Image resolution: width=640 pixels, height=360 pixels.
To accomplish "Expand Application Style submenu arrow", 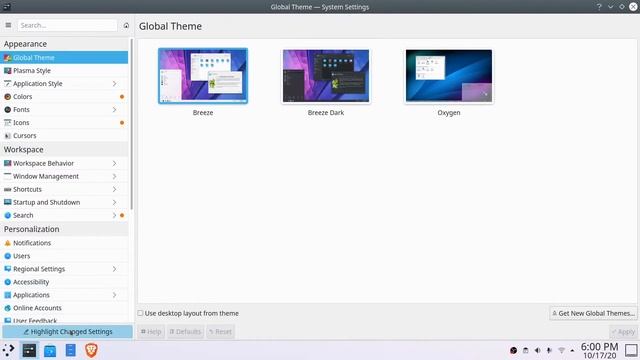I will [x=114, y=84].
